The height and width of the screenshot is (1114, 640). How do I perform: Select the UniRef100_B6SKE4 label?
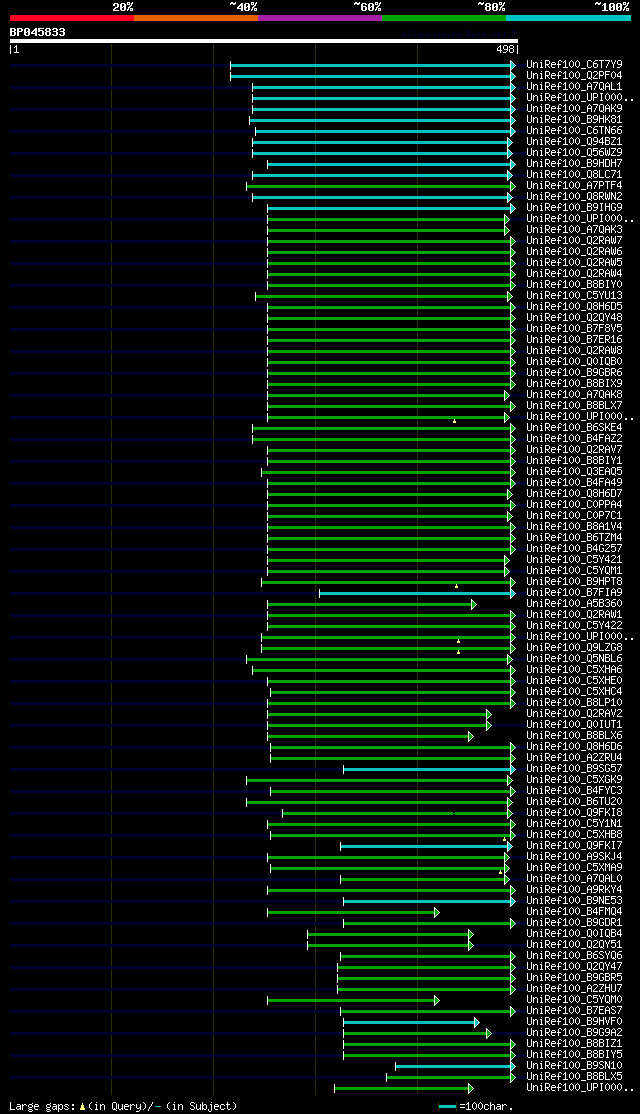pos(575,428)
